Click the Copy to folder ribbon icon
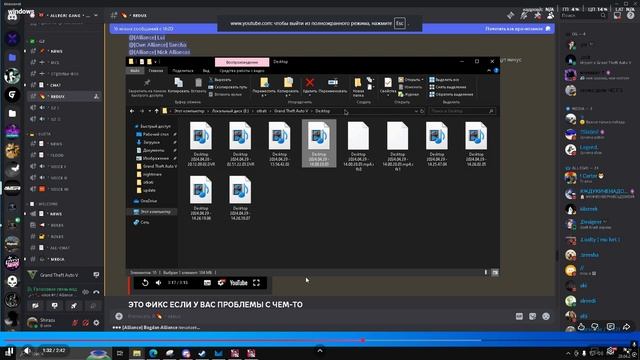Image resolution: width=640 pixels, height=360 pixels. (288, 82)
